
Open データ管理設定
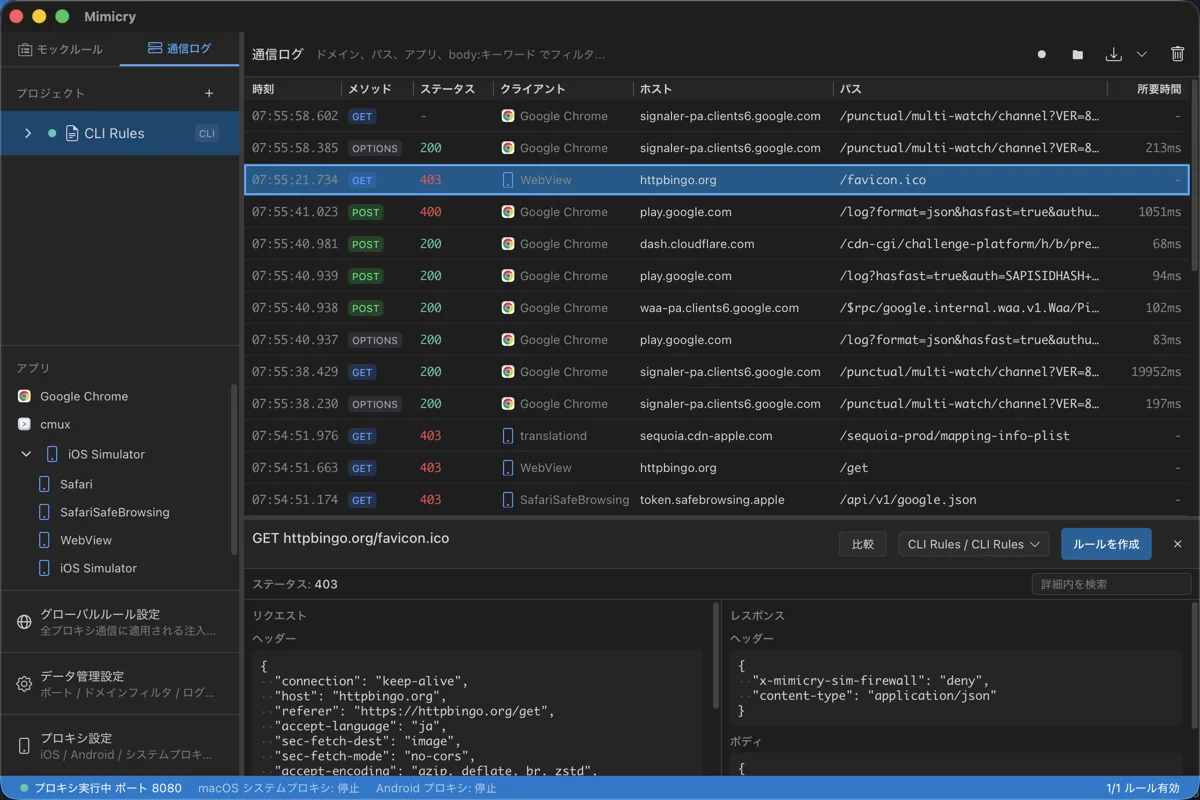[120, 684]
